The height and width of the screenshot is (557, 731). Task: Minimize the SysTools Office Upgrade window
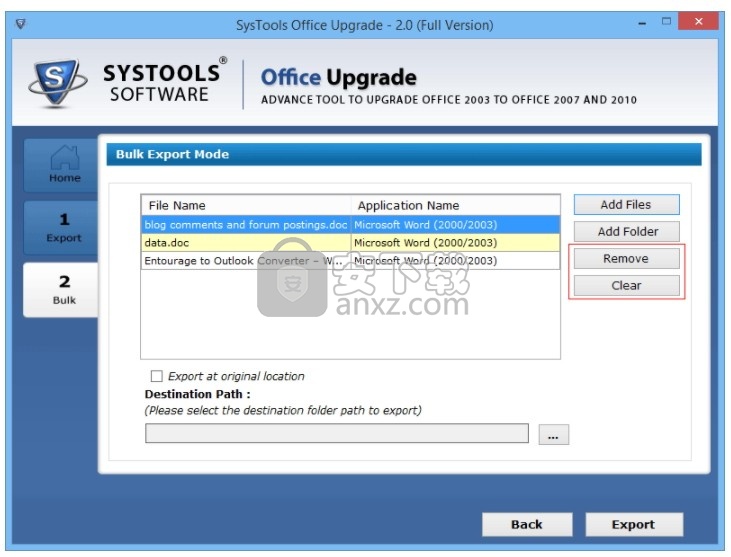[x=642, y=23]
